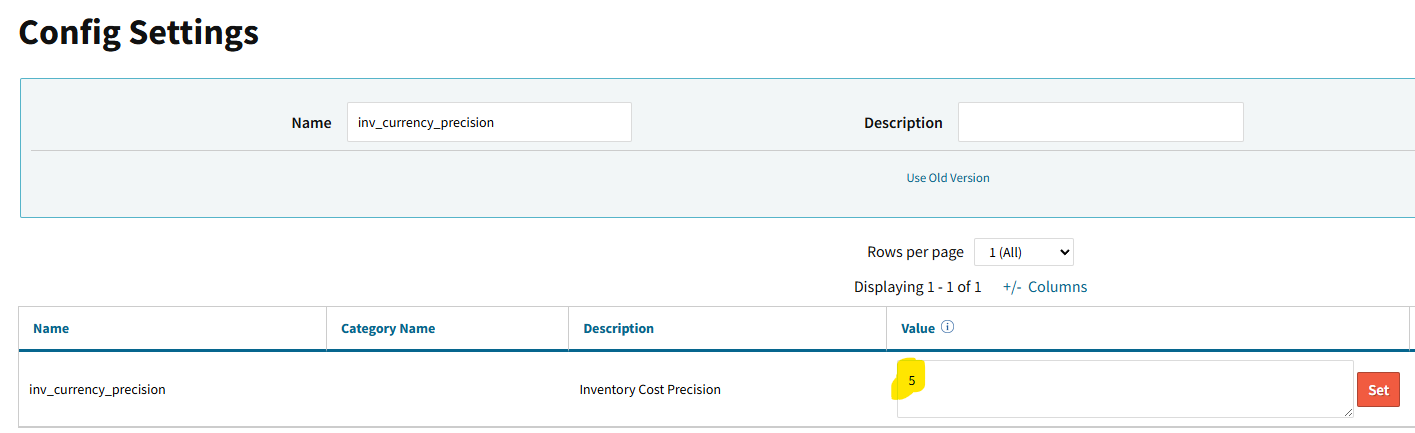Click the Name filter label
Viewport: 1415px width, 433px height.
[311, 123]
